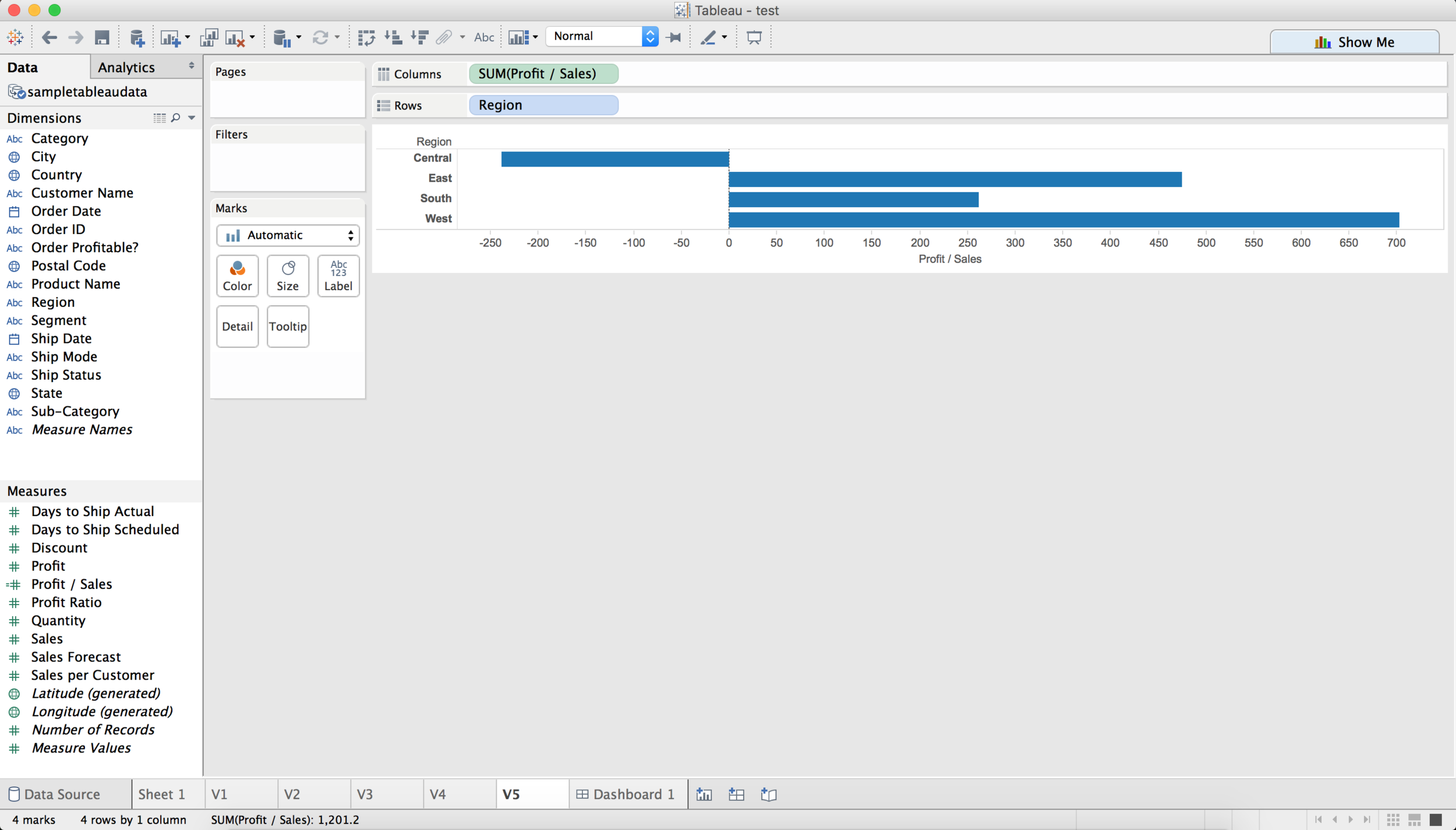Duplicate the current sheet
This screenshot has height=830, width=1456.
(208, 38)
